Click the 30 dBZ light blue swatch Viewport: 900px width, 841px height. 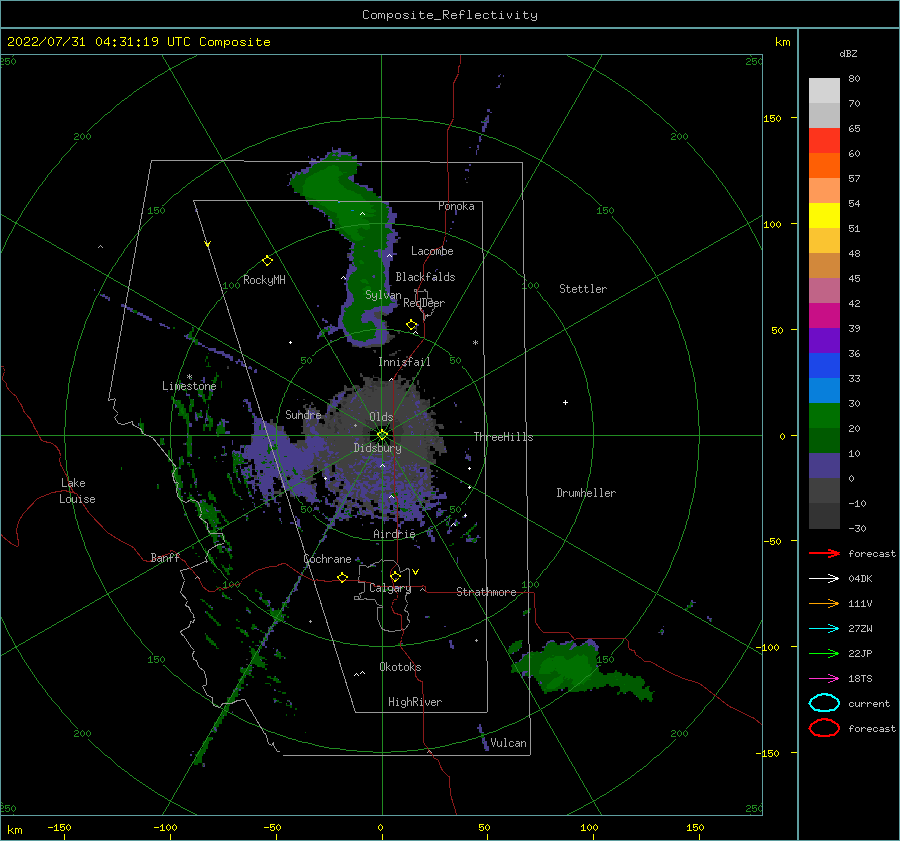(824, 390)
